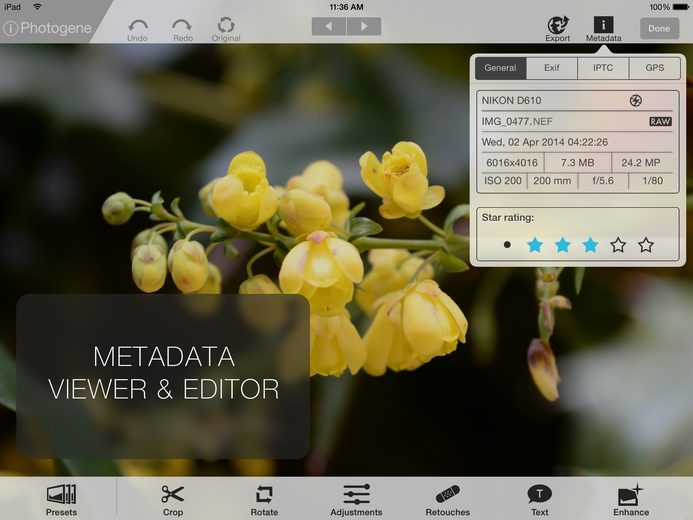Switch to the General tab
Viewport: 693px width, 520px height.
(500, 68)
